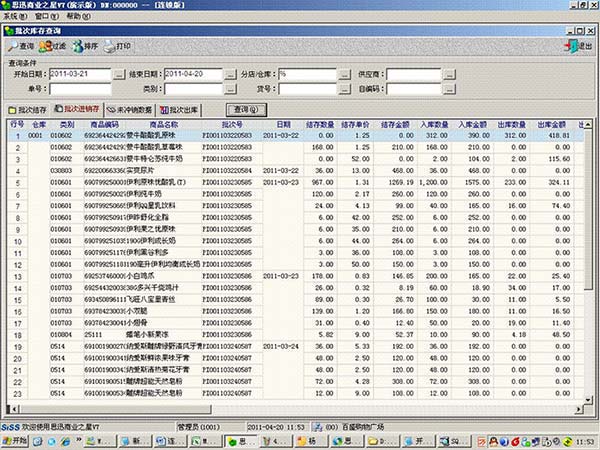
Task: Open browse button for 类别
Action: 230,89
